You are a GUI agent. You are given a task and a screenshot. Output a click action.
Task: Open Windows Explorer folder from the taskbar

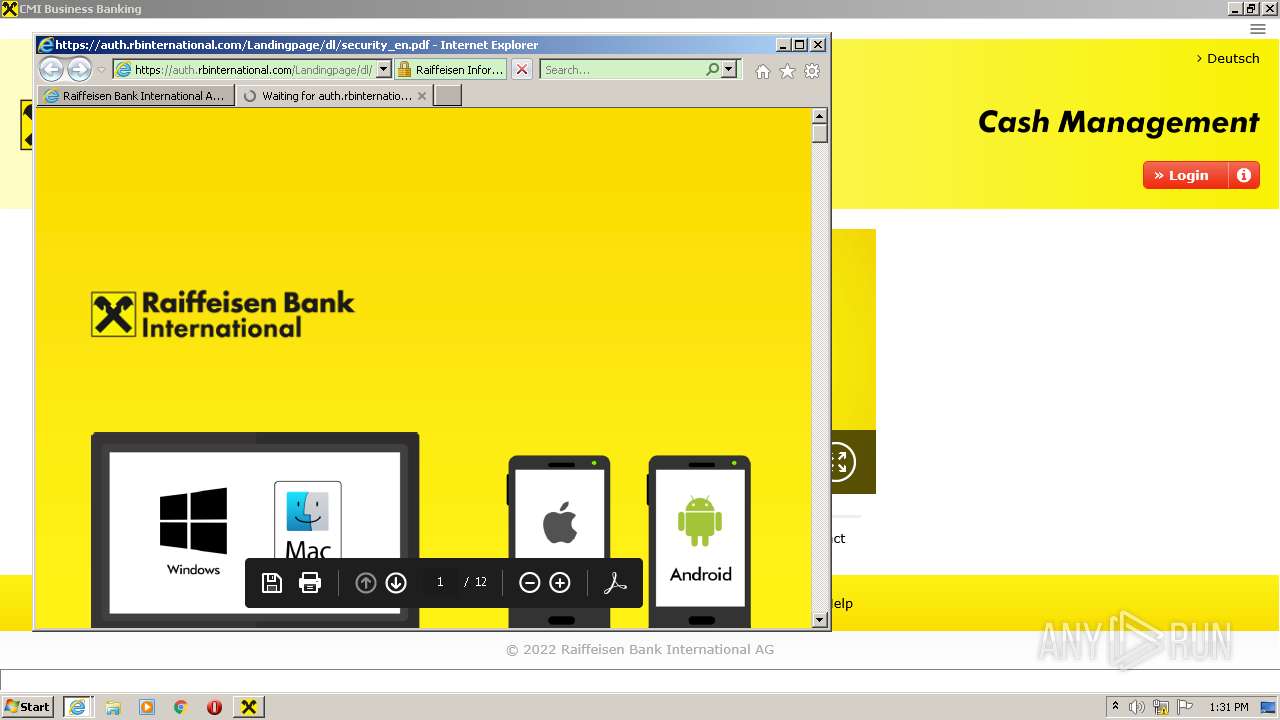(x=113, y=707)
